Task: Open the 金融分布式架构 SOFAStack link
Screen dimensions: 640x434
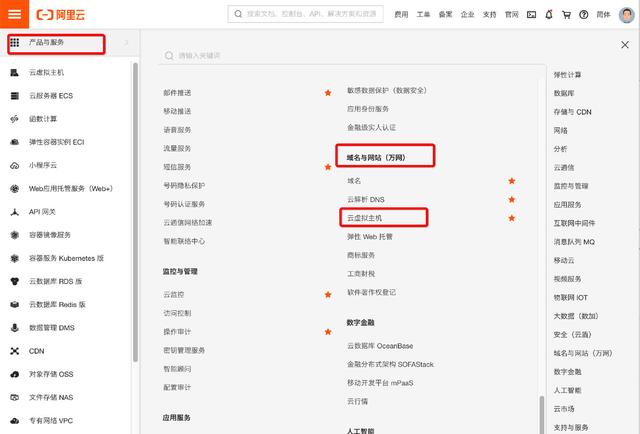Action: [390, 365]
